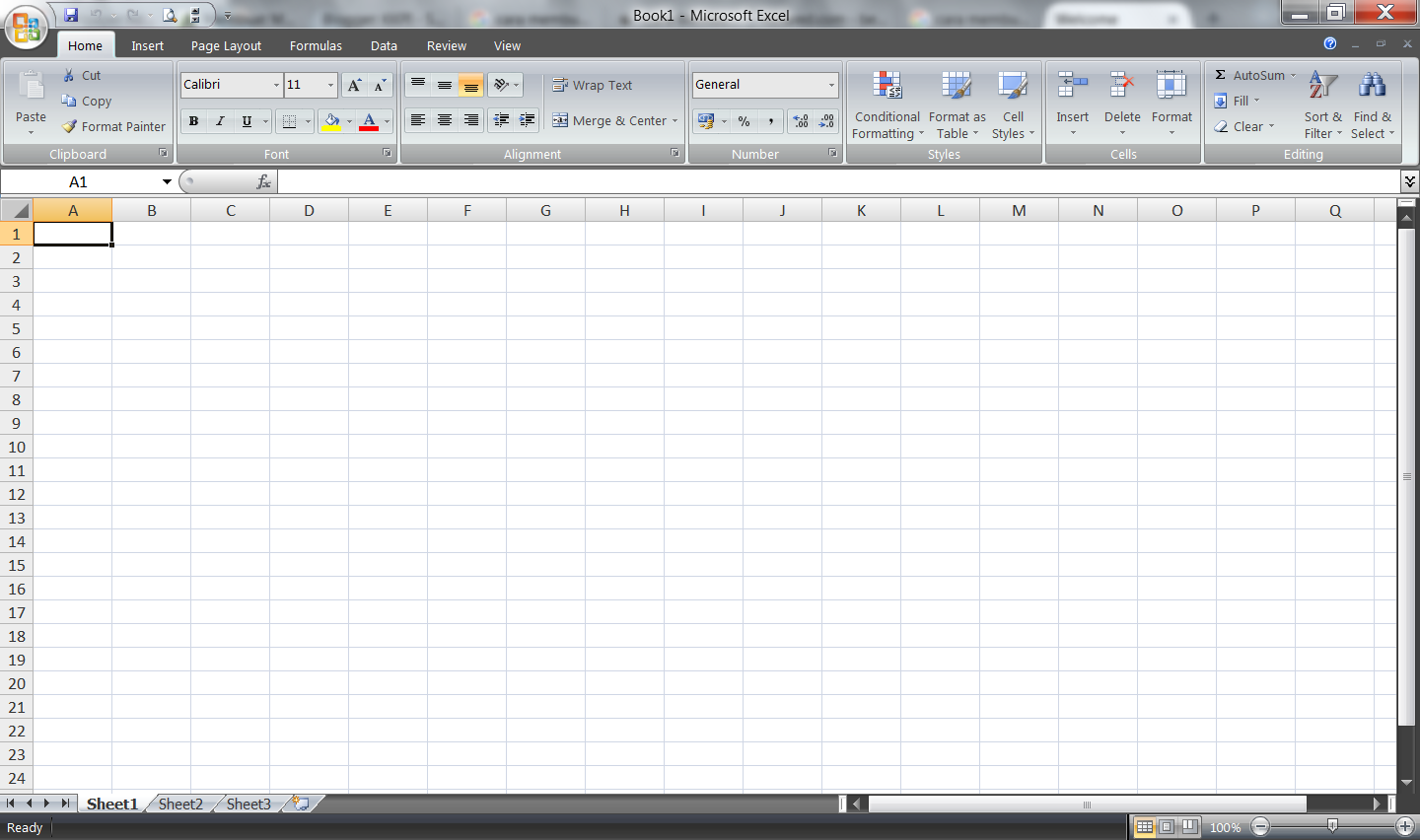Open Excel Help question mark

1329,43
